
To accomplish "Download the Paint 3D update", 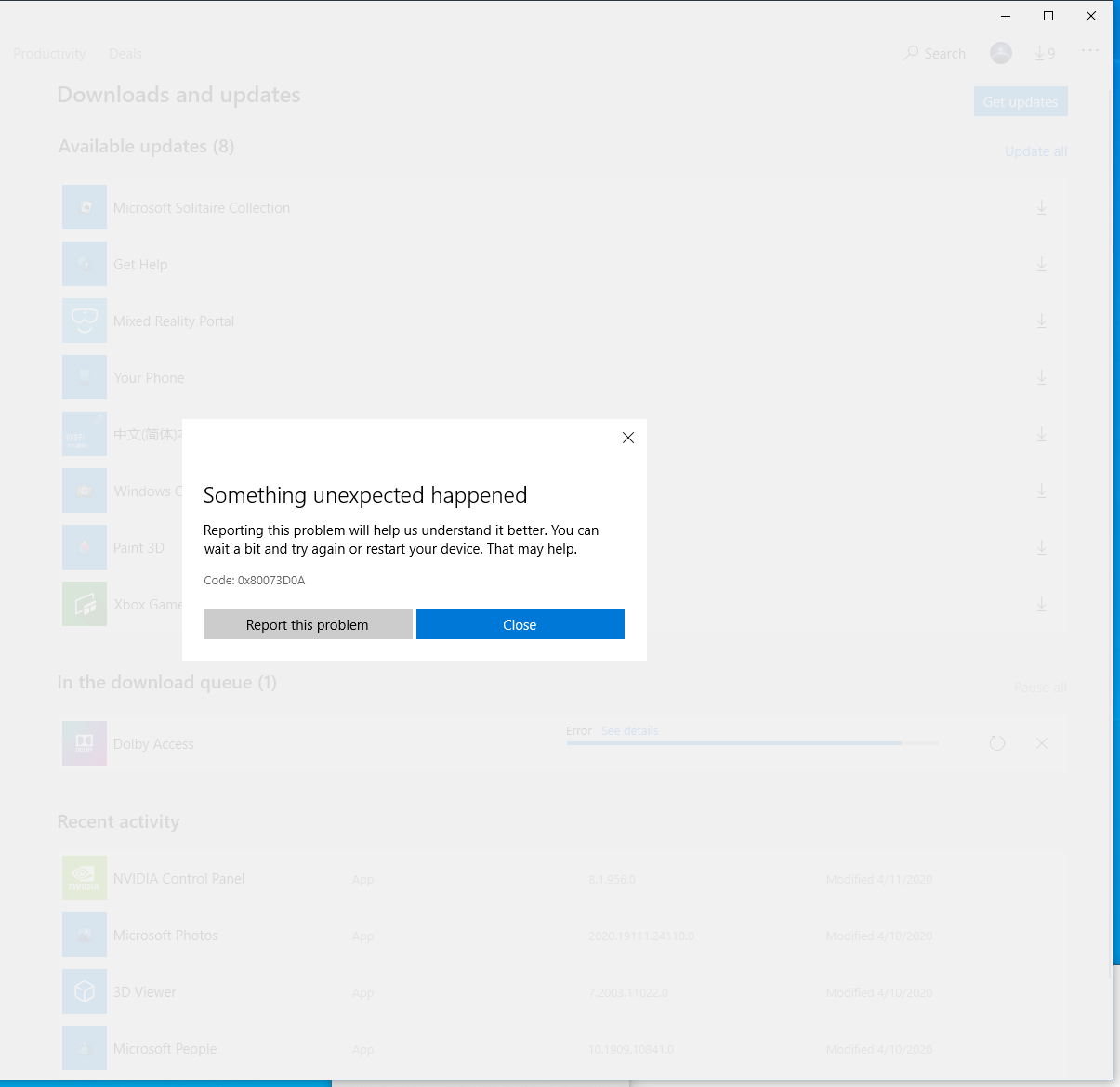I will tap(1042, 548).
